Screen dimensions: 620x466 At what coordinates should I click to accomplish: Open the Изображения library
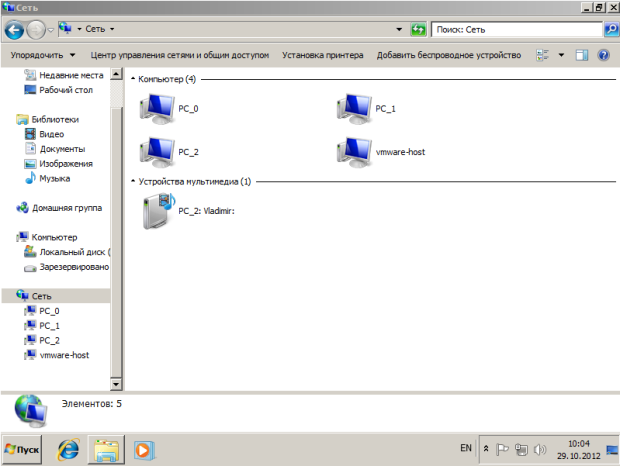(59, 164)
